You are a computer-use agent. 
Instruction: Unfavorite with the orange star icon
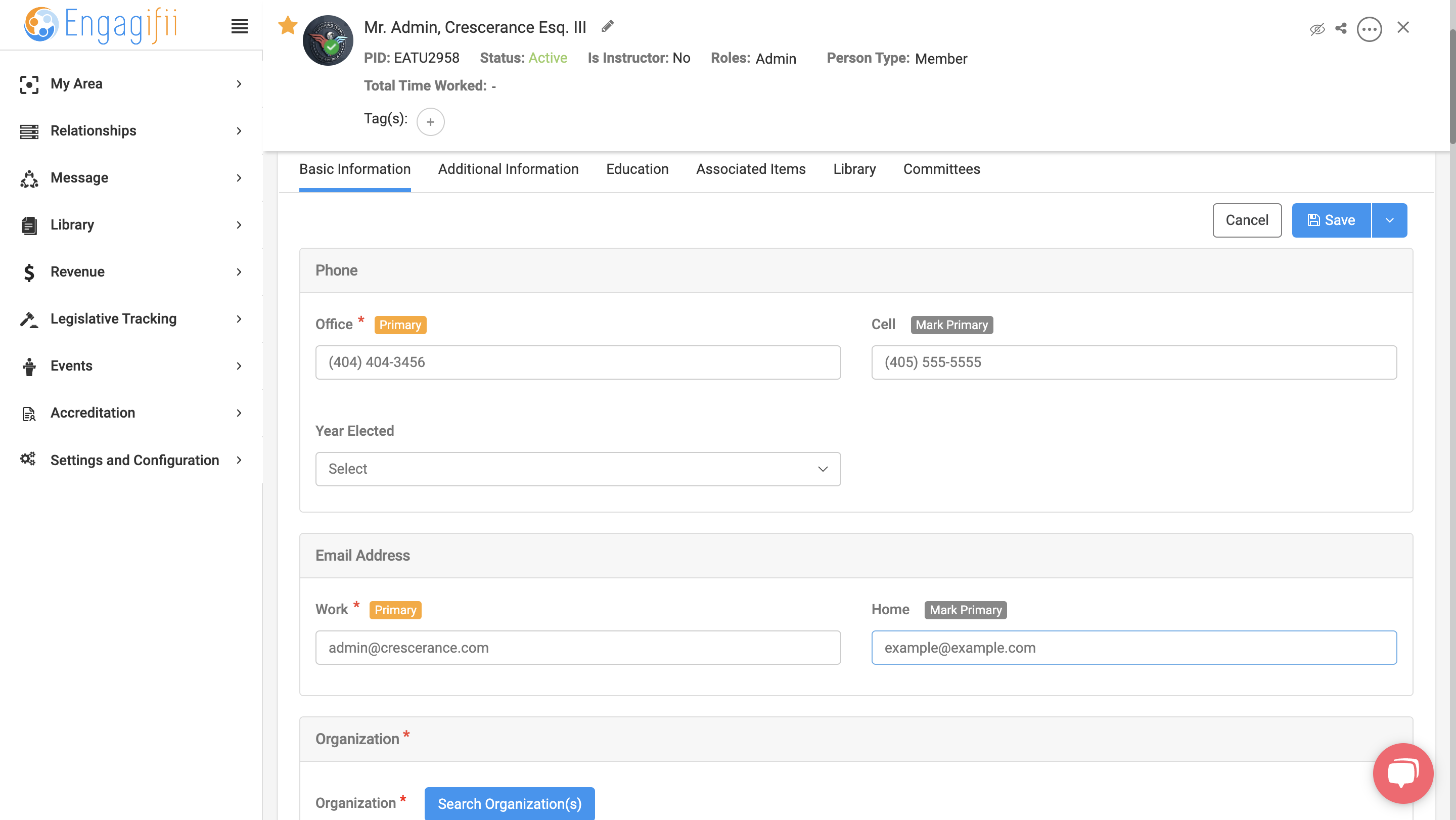pyautogui.click(x=288, y=25)
